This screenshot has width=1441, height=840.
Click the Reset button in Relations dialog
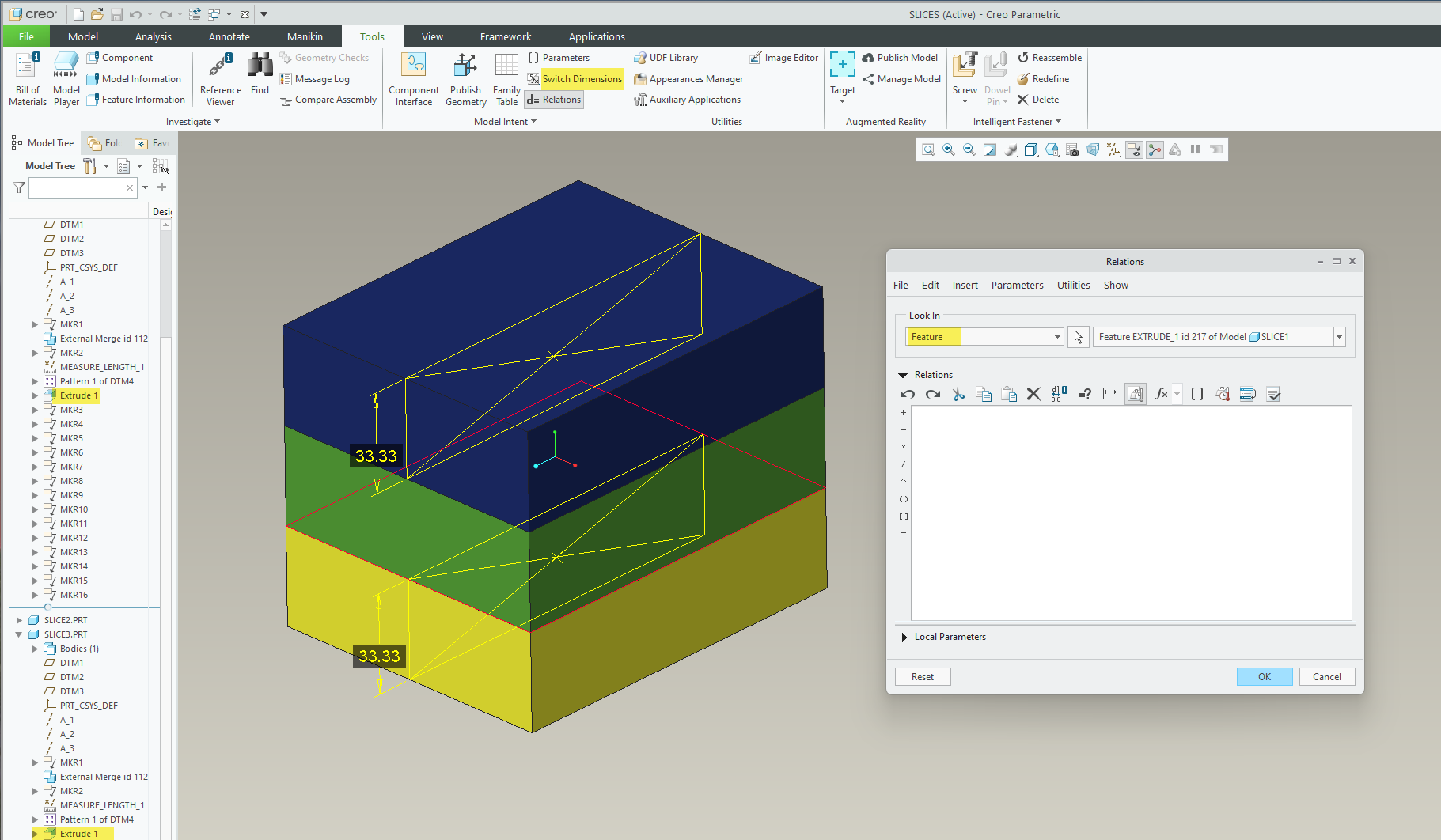coord(922,676)
